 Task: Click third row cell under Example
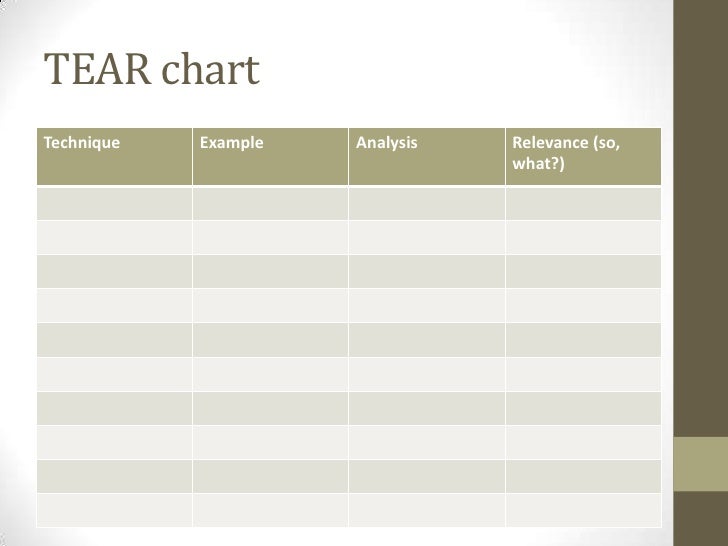(270, 271)
